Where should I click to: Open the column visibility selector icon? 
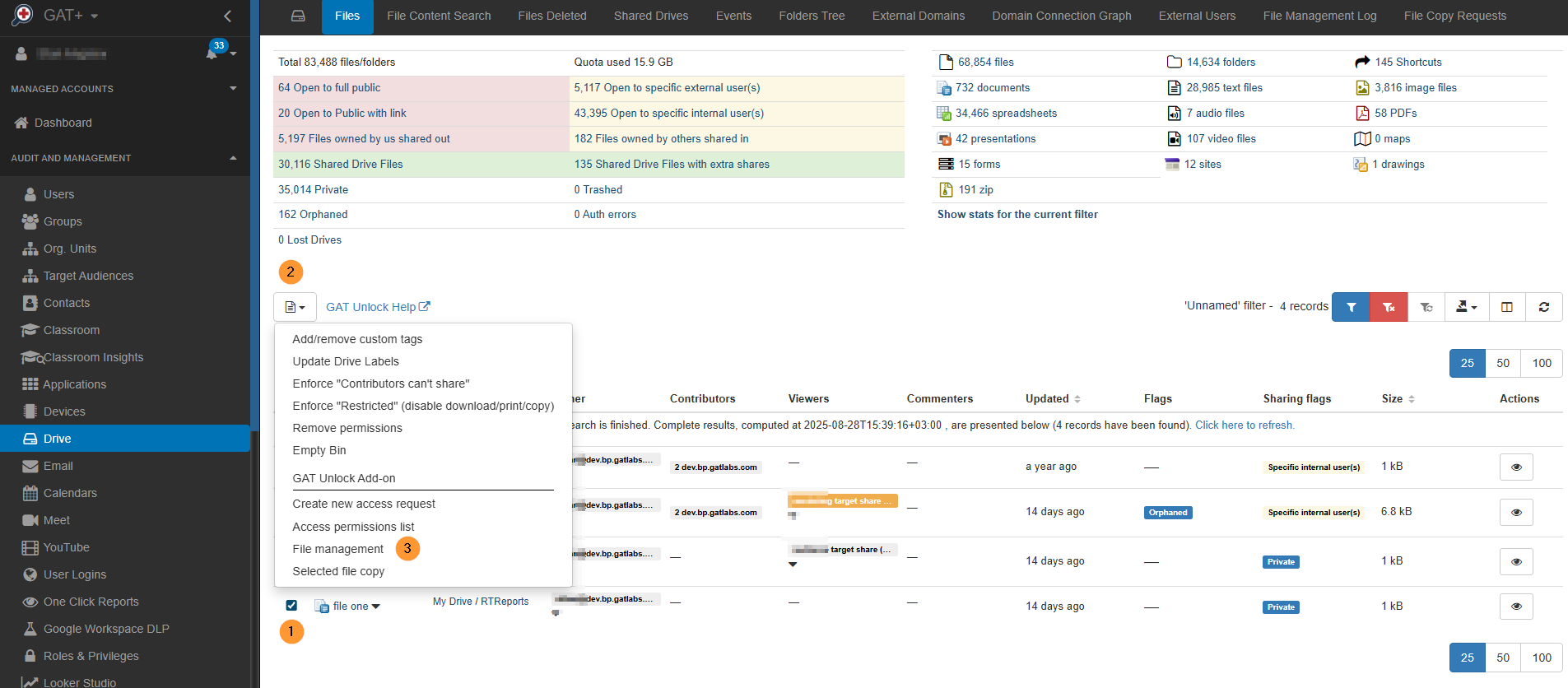point(1506,307)
